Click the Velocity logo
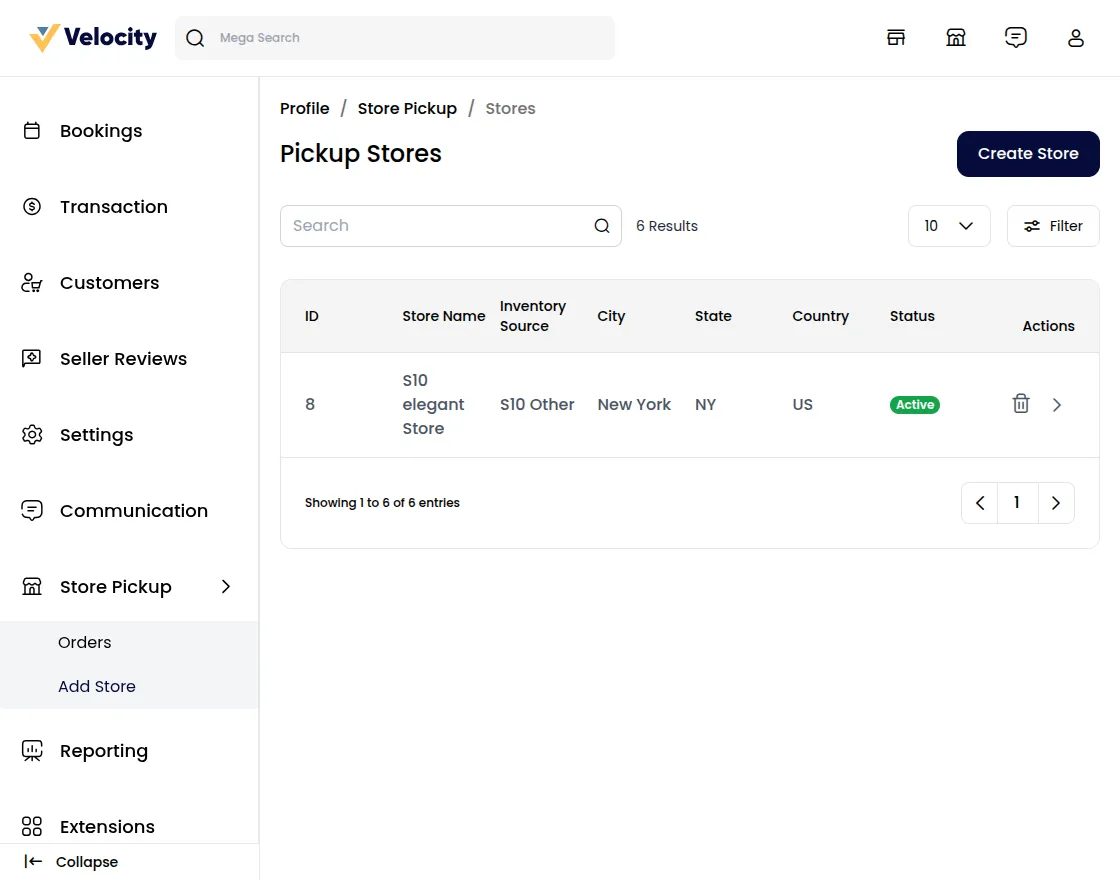1120x880 pixels. pos(93,38)
